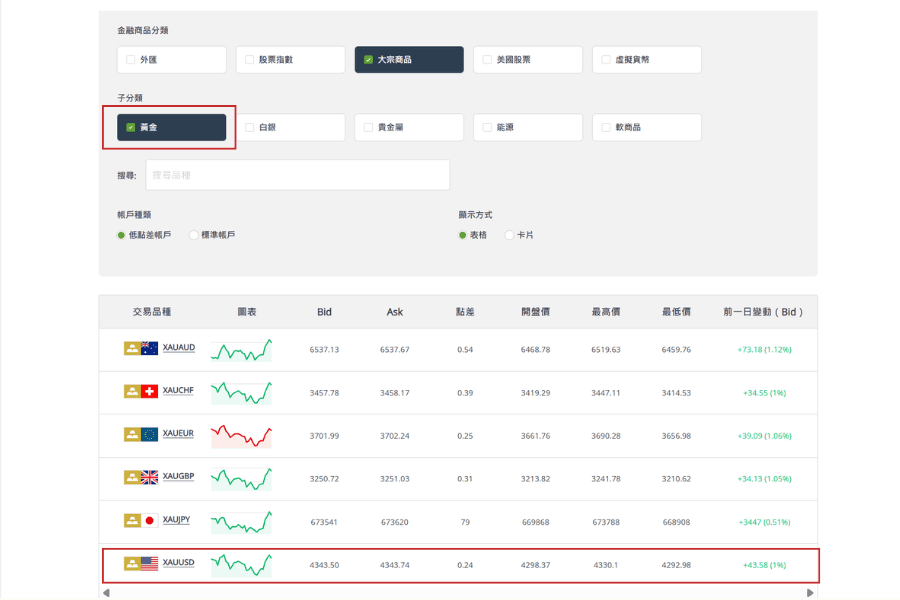900x600 pixels.
Task: Click the XAUGBP sparkline chart
Action: [242, 478]
